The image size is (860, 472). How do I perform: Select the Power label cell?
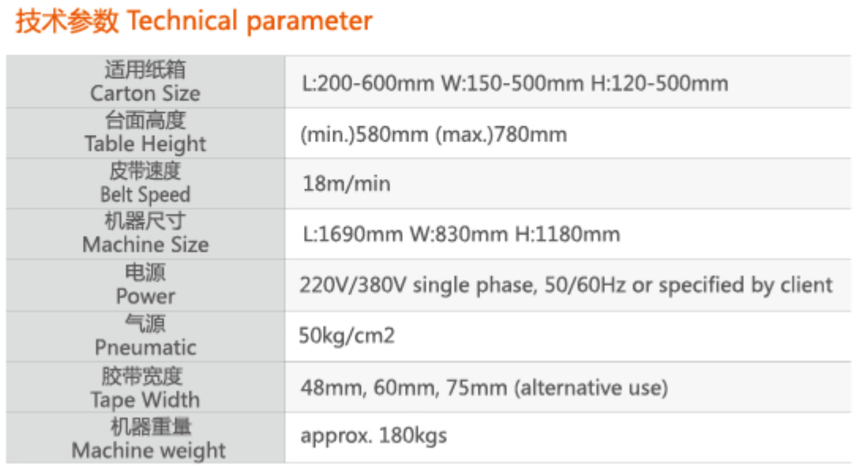[145, 296]
